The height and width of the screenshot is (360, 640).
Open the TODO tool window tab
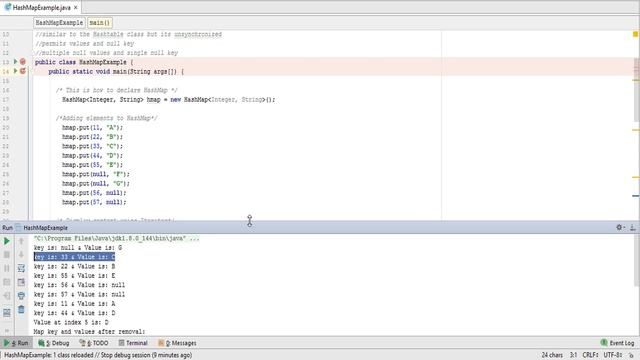click(94, 343)
